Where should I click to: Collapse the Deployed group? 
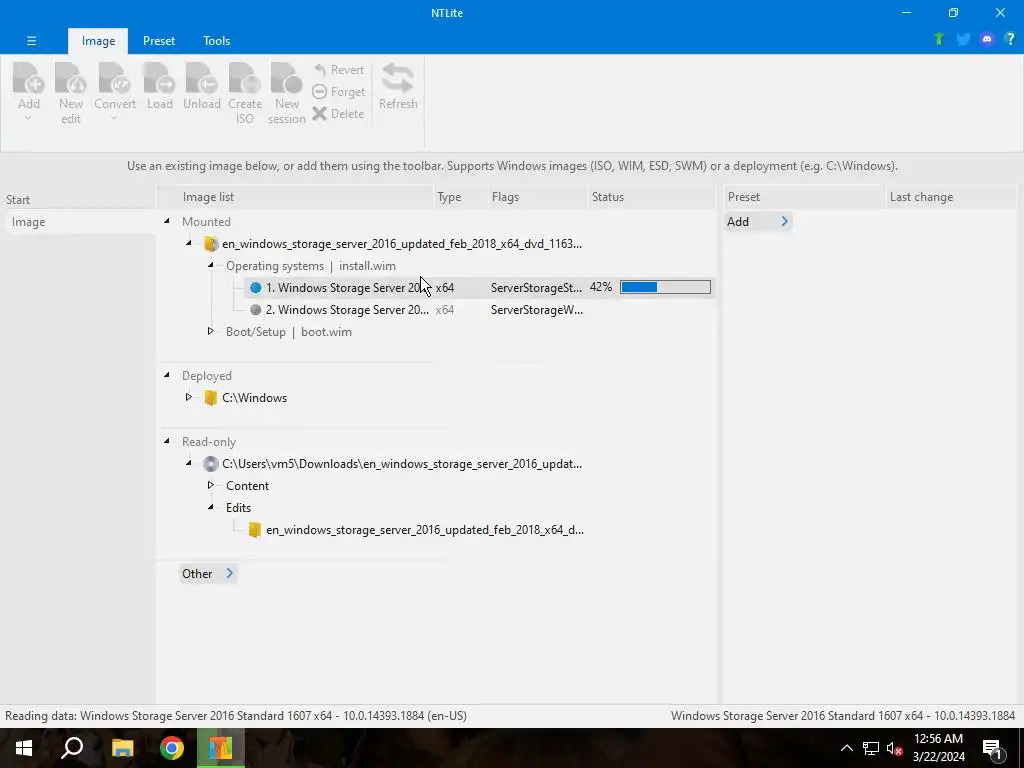coord(167,375)
